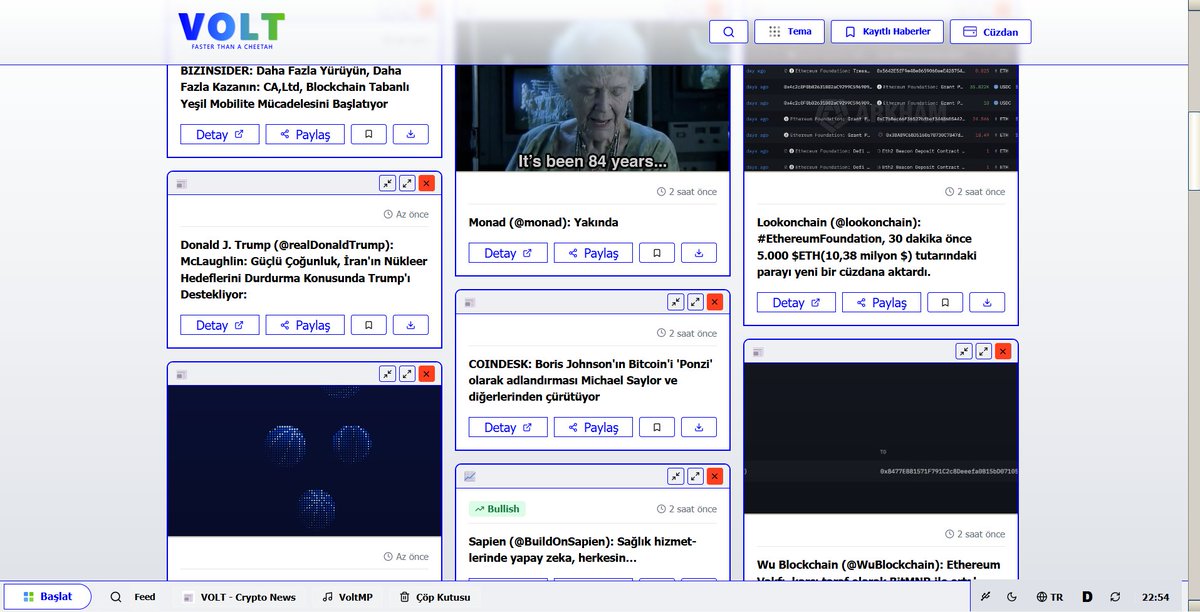Image resolution: width=1200 pixels, height=612 pixels.
Task: Close the COINDESK Boris Johnson card
Action: [715, 302]
